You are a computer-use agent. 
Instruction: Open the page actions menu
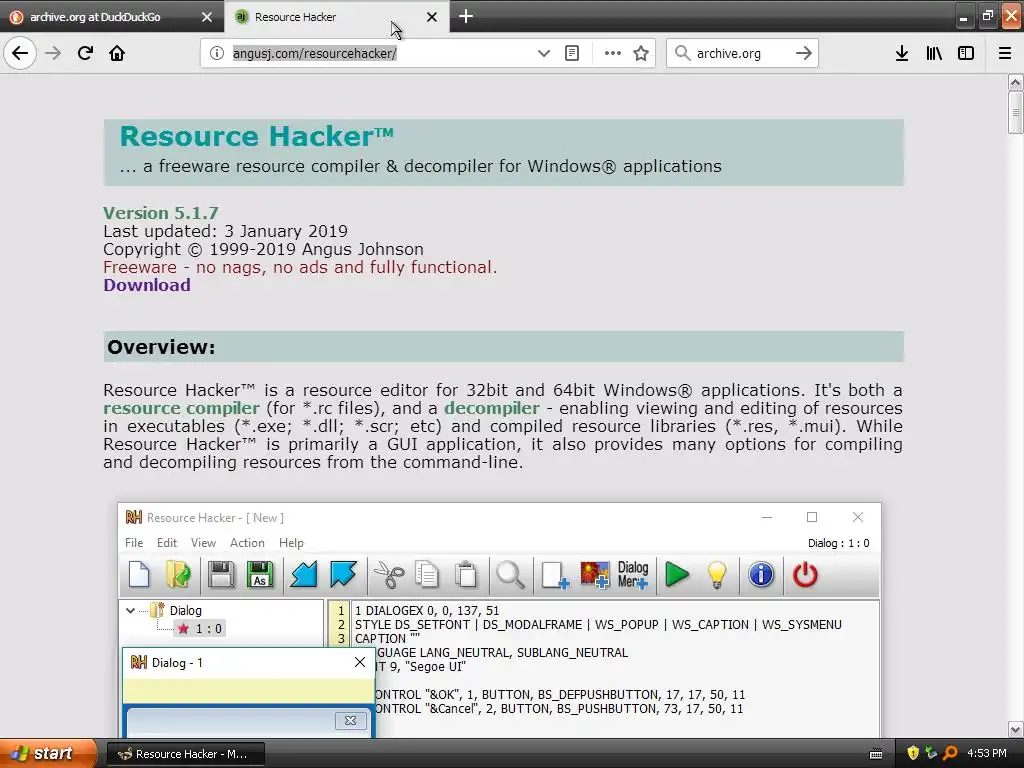613,53
